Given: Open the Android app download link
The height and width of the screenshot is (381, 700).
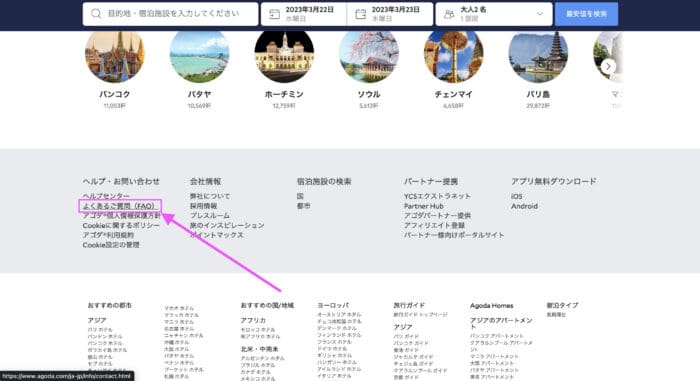Looking at the screenshot, I should (x=524, y=206).
